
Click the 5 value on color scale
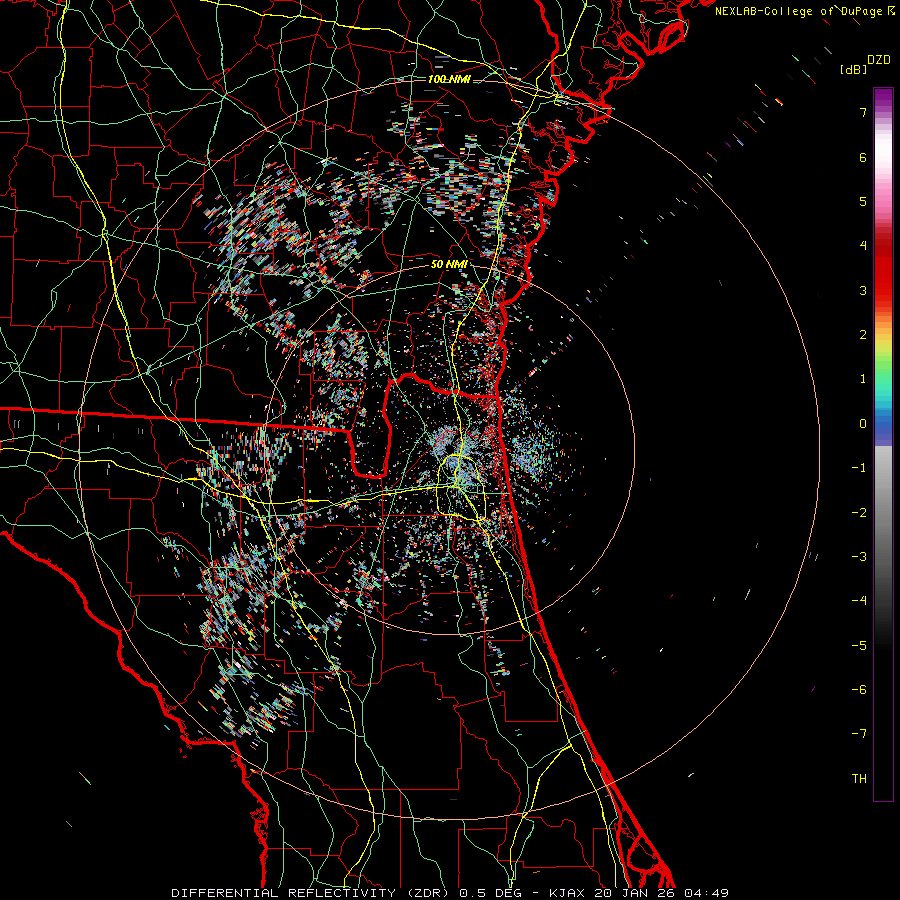pyautogui.click(x=863, y=201)
